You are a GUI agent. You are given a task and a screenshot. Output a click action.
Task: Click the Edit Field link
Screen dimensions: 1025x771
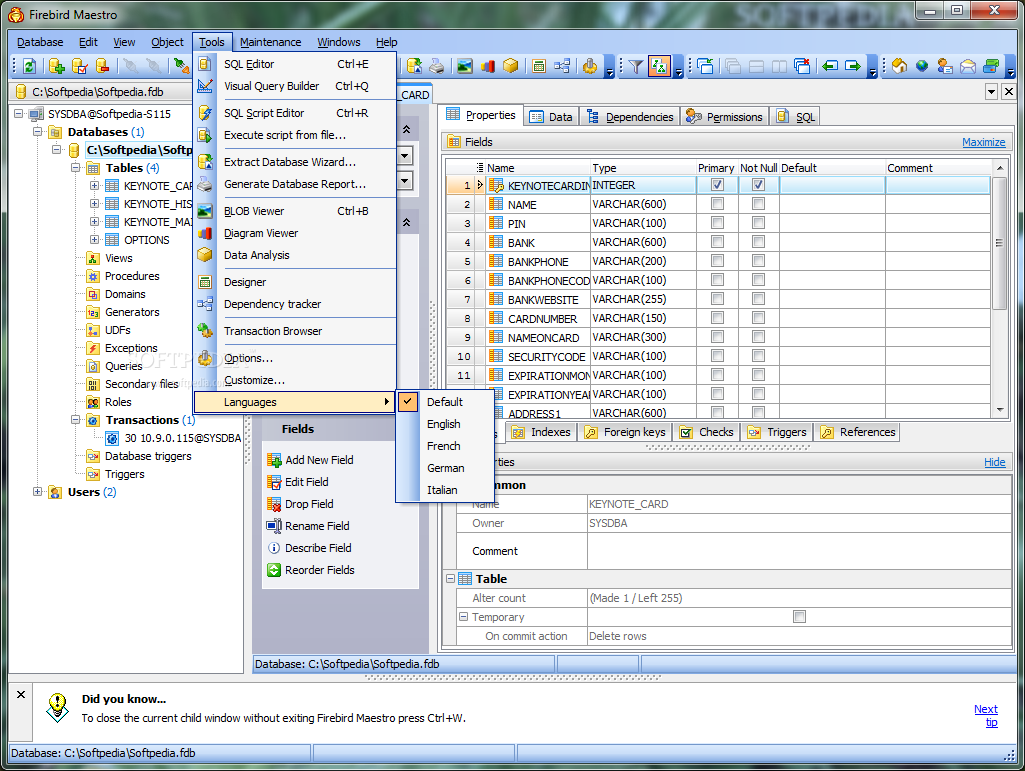(x=307, y=482)
